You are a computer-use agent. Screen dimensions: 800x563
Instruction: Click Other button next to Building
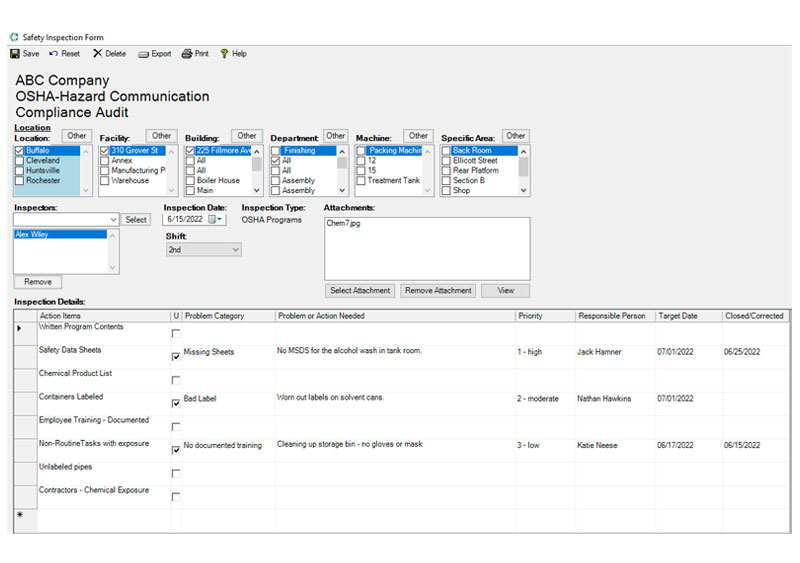tap(247, 136)
